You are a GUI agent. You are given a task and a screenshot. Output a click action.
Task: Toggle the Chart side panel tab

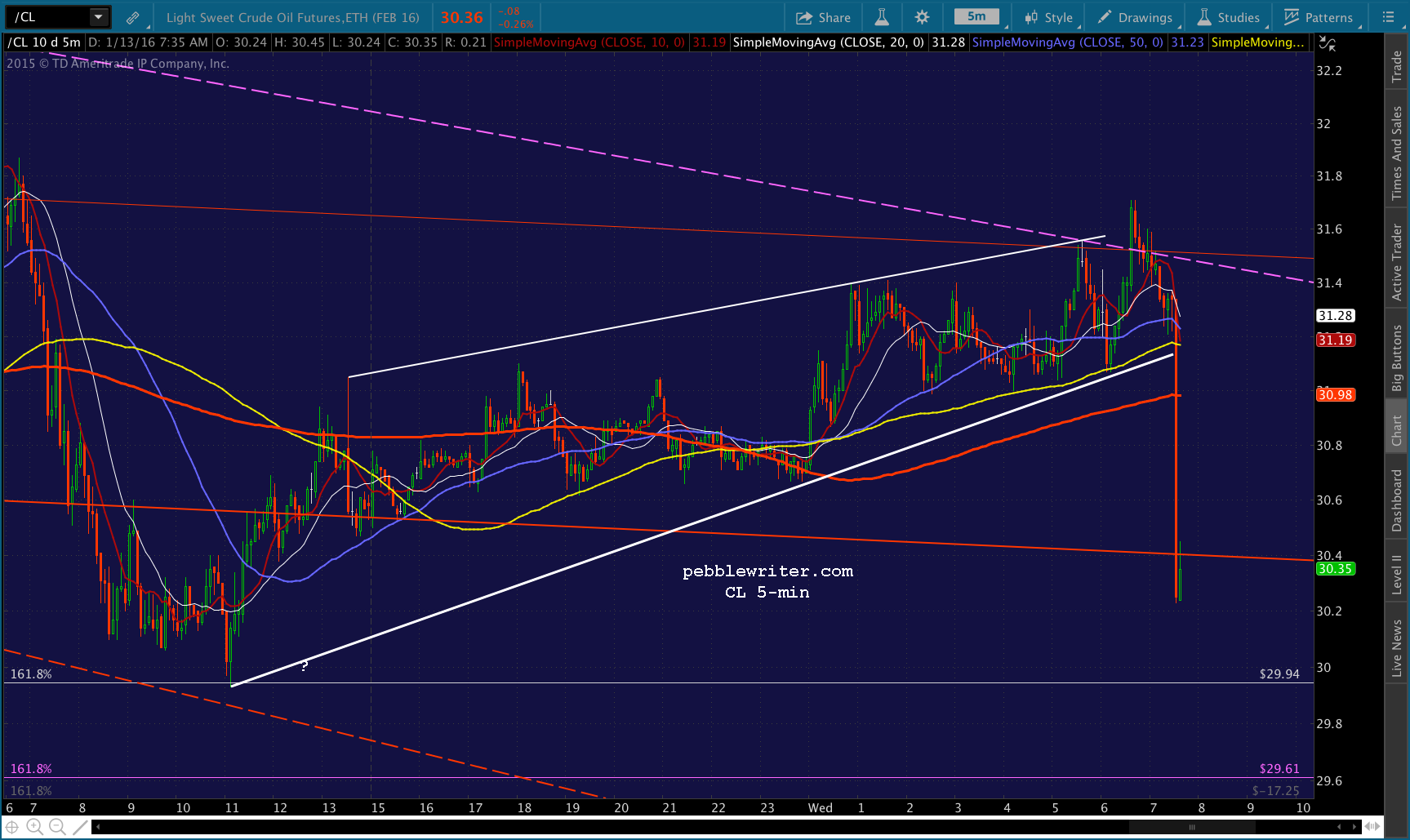pos(1397,430)
